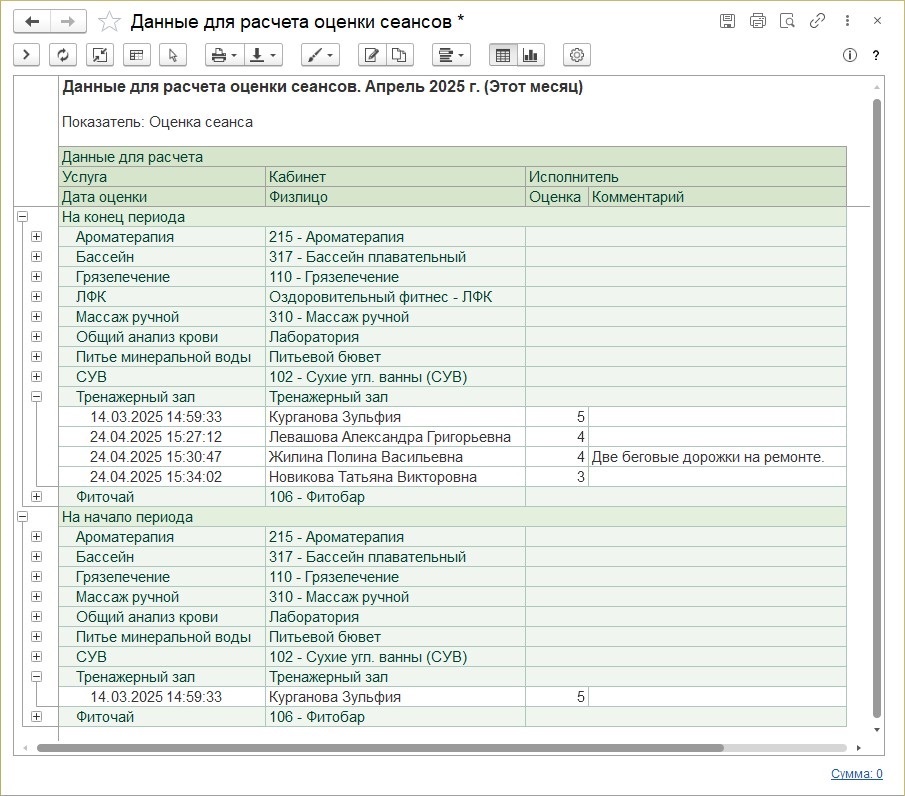Collapse the first Тренажерный зал group
The height and width of the screenshot is (796, 905).
click(x=37, y=397)
